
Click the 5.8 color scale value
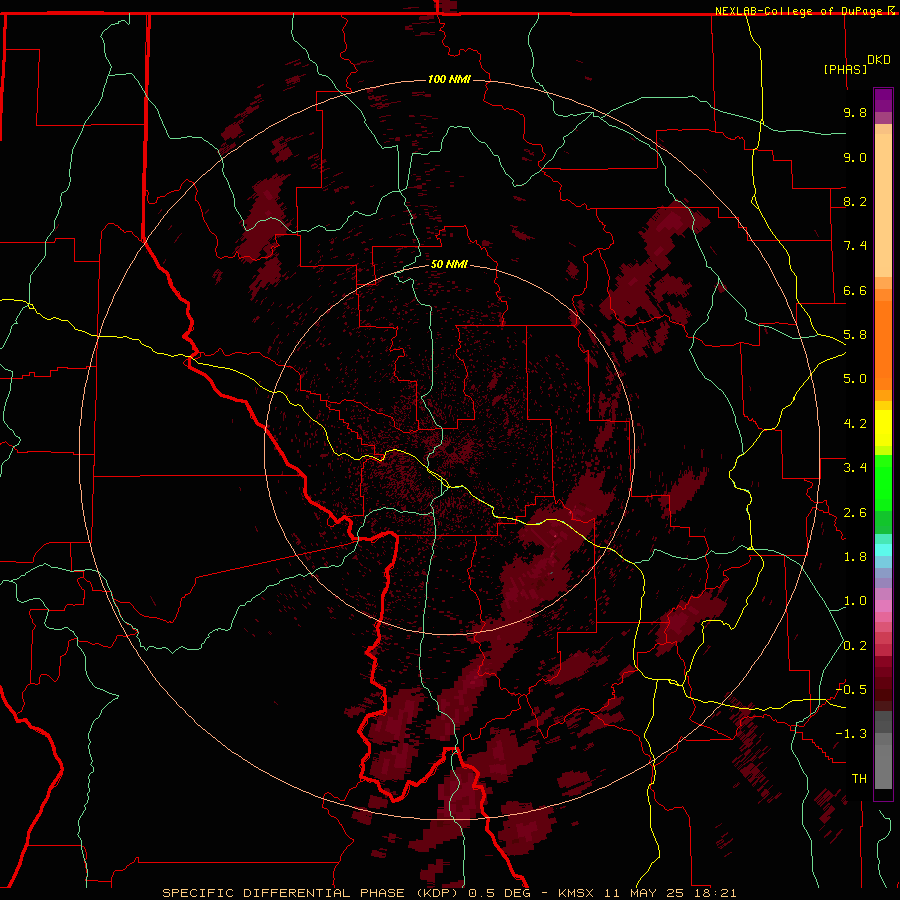[x=855, y=335]
